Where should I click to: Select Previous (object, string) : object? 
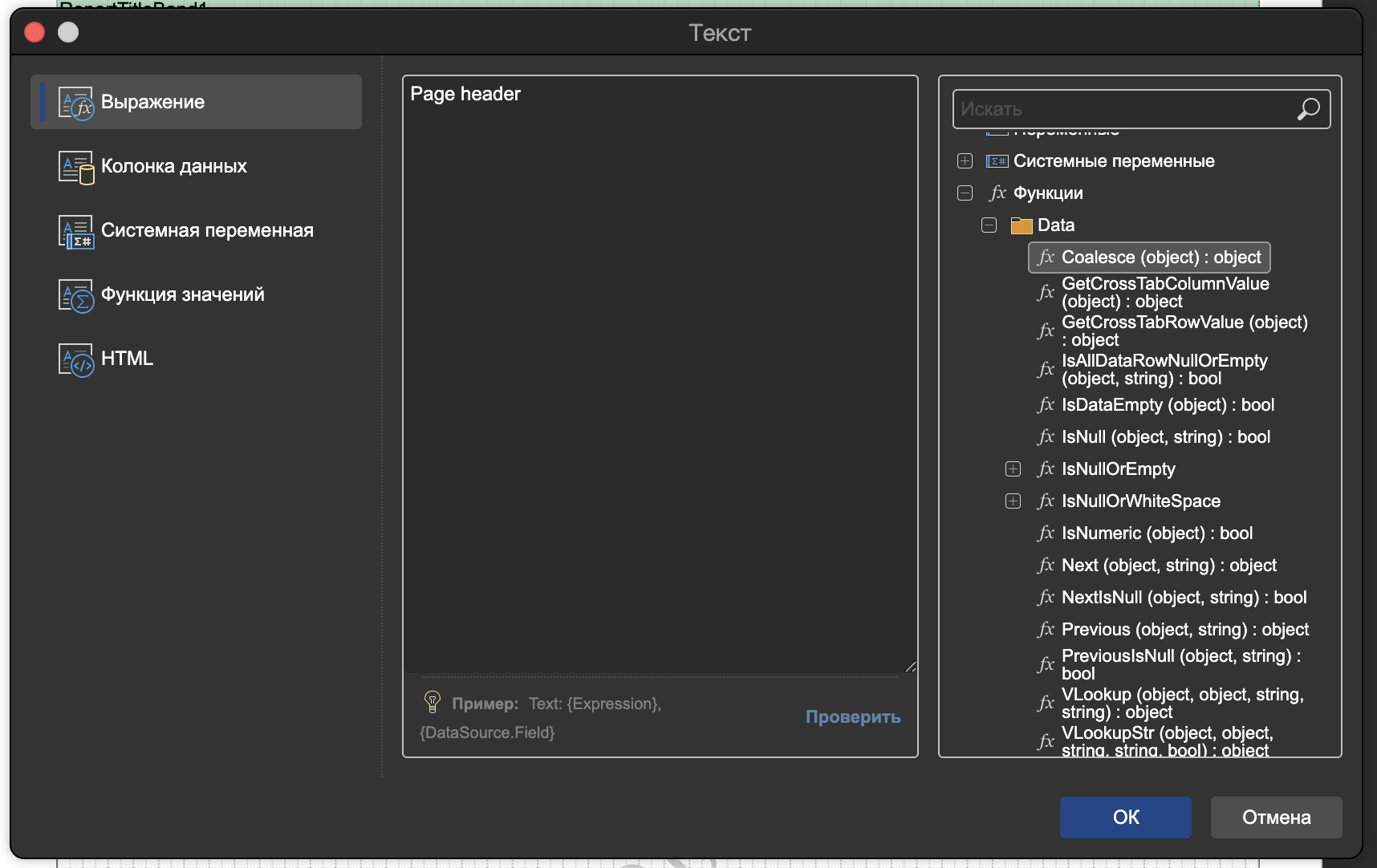click(1185, 630)
